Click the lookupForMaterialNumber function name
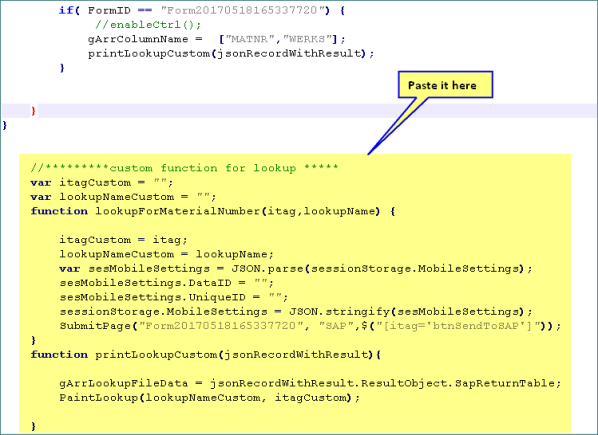598x435 pixels. point(178,211)
